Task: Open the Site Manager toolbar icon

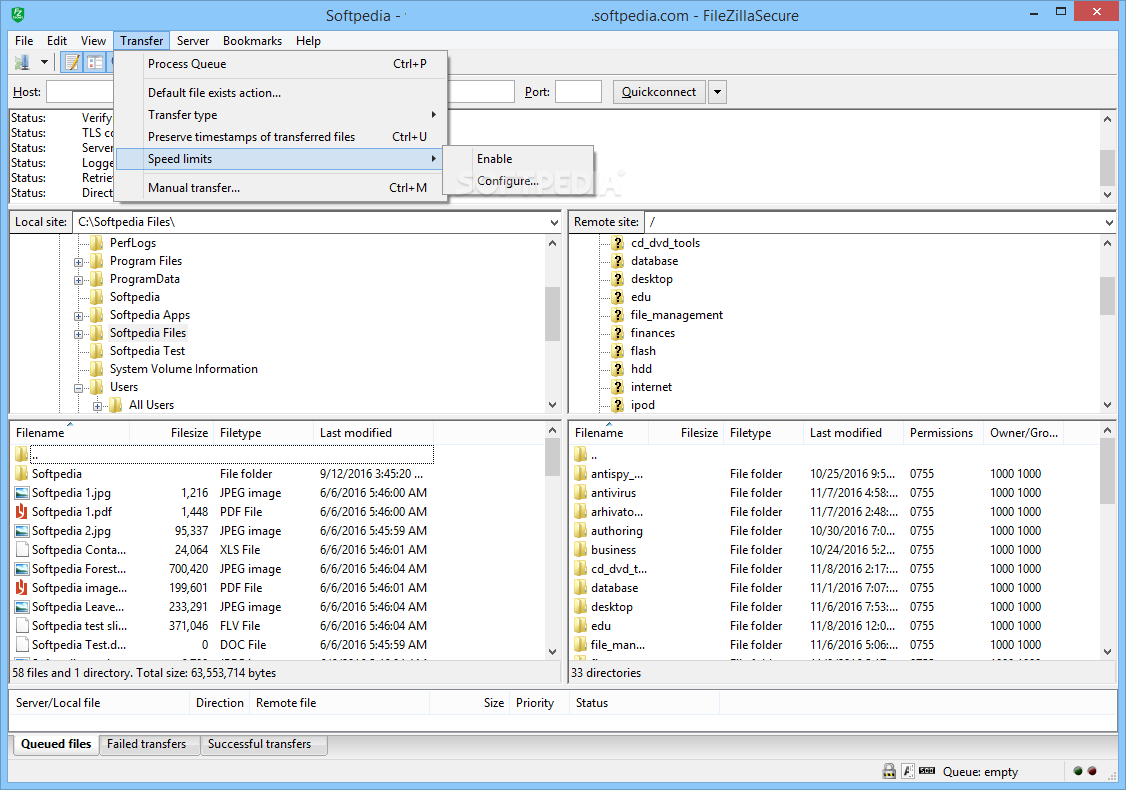Action: (x=22, y=62)
